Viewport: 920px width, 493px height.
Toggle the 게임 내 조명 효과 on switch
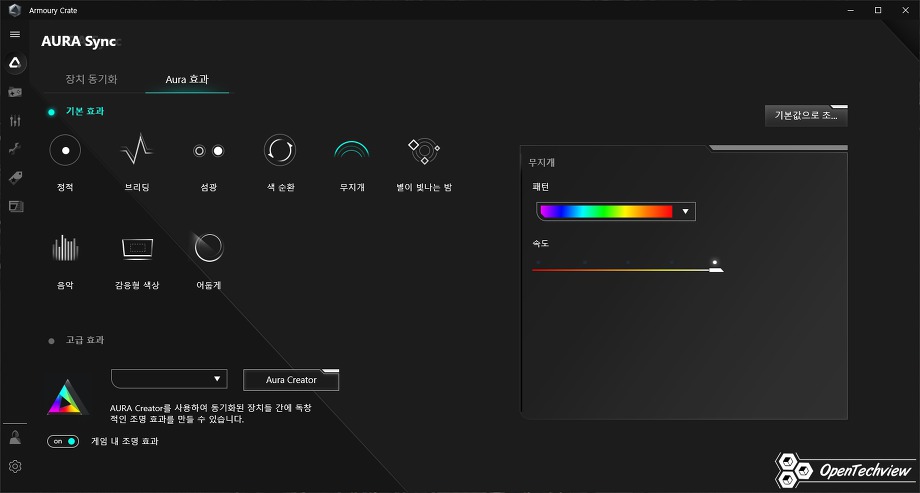(x=63, y=441)
